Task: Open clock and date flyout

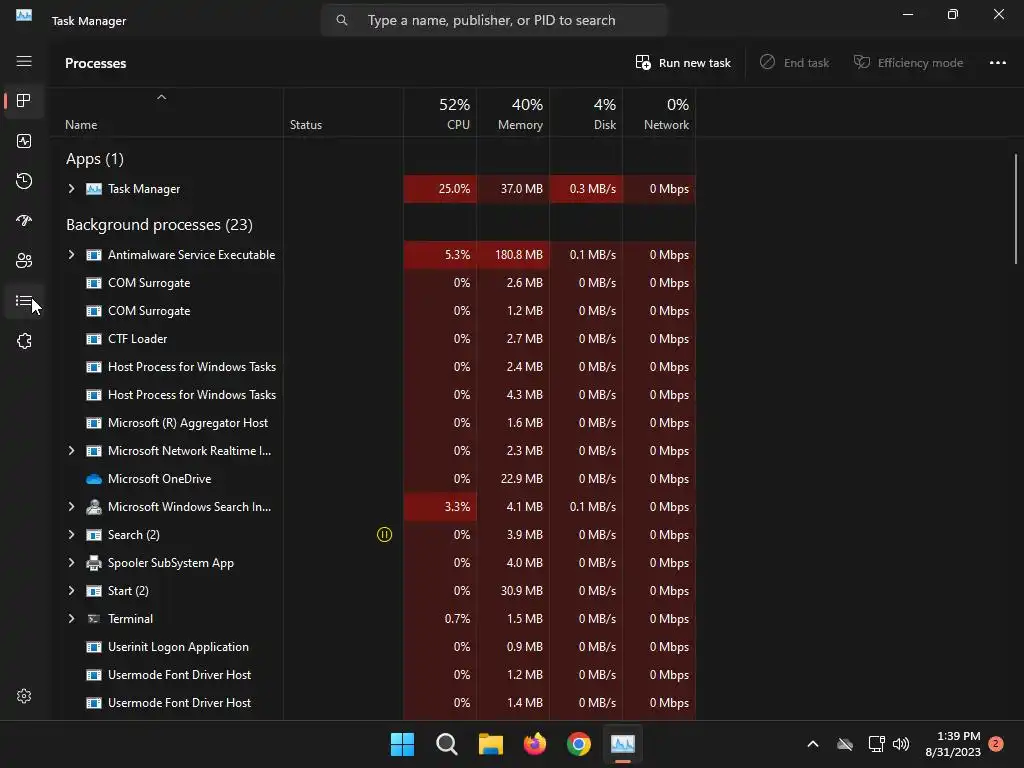Action: pyautogui.click(x=953, y=744)
